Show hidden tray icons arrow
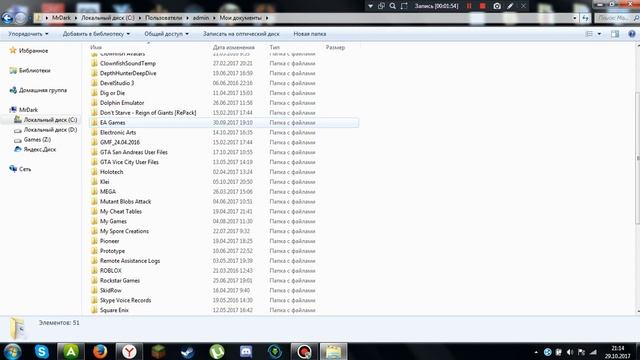The height and width of the screenshot is (360, 640). (x=536, y=352)
